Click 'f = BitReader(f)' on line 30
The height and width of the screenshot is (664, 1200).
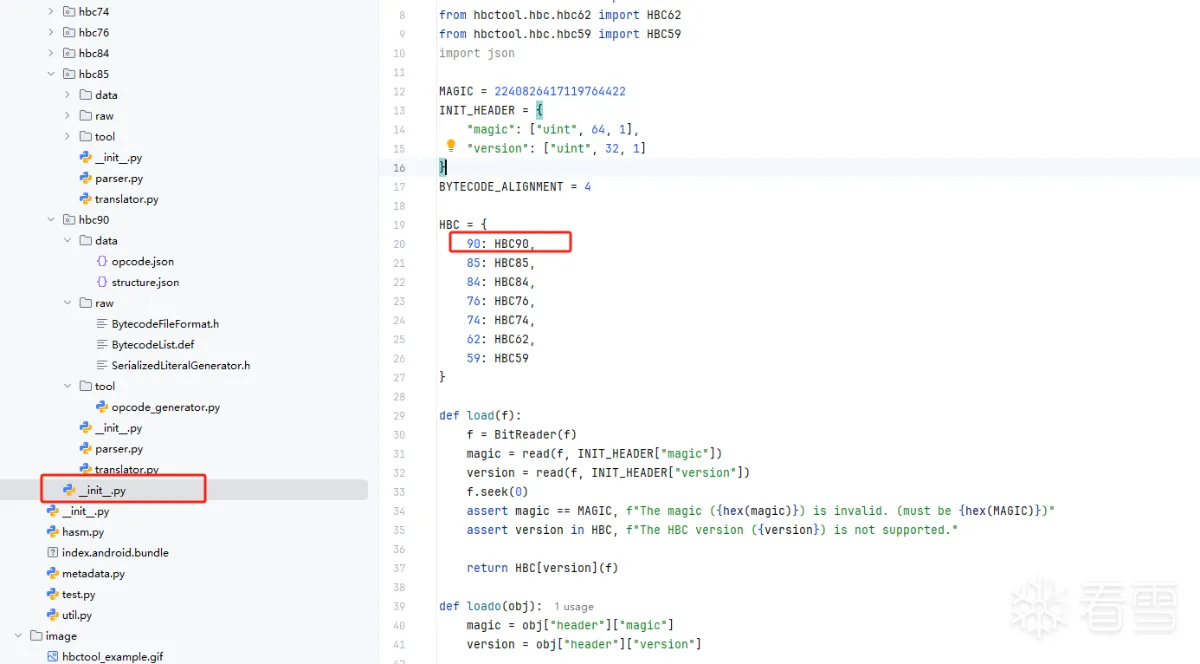tap(521, 434)
